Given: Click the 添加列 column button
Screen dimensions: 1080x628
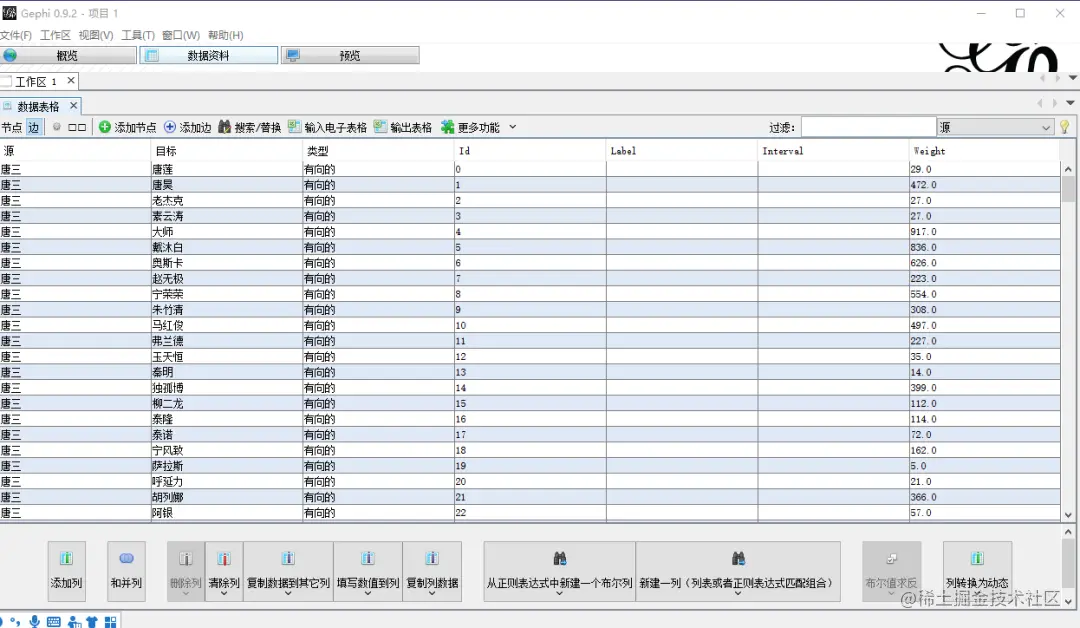Looking at the screenshot, I should click(x=66, y=571).
